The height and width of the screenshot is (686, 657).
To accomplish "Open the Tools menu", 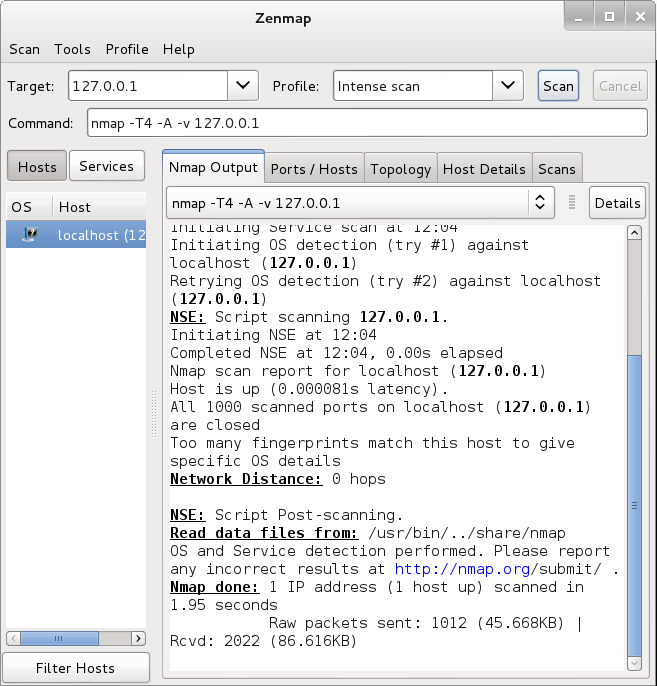I will click(72, 49).
